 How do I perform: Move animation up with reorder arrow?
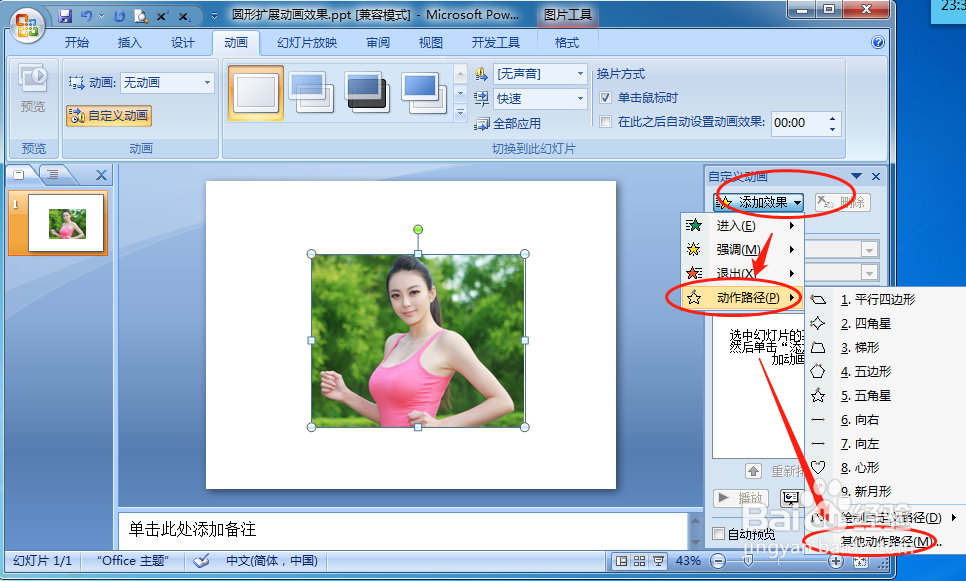coord(753,471)
